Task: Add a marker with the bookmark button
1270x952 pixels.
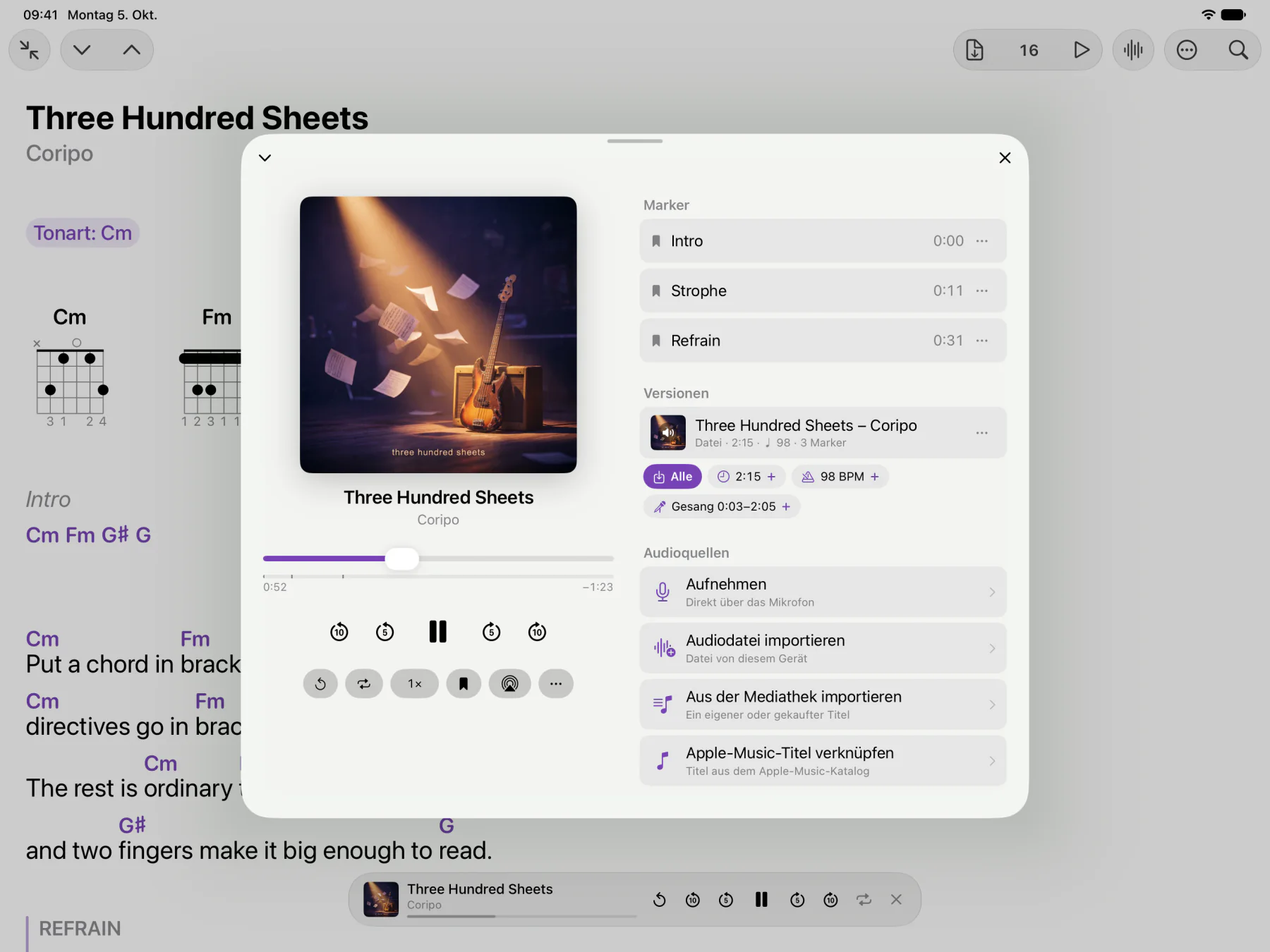Action: tap(464, 684)
